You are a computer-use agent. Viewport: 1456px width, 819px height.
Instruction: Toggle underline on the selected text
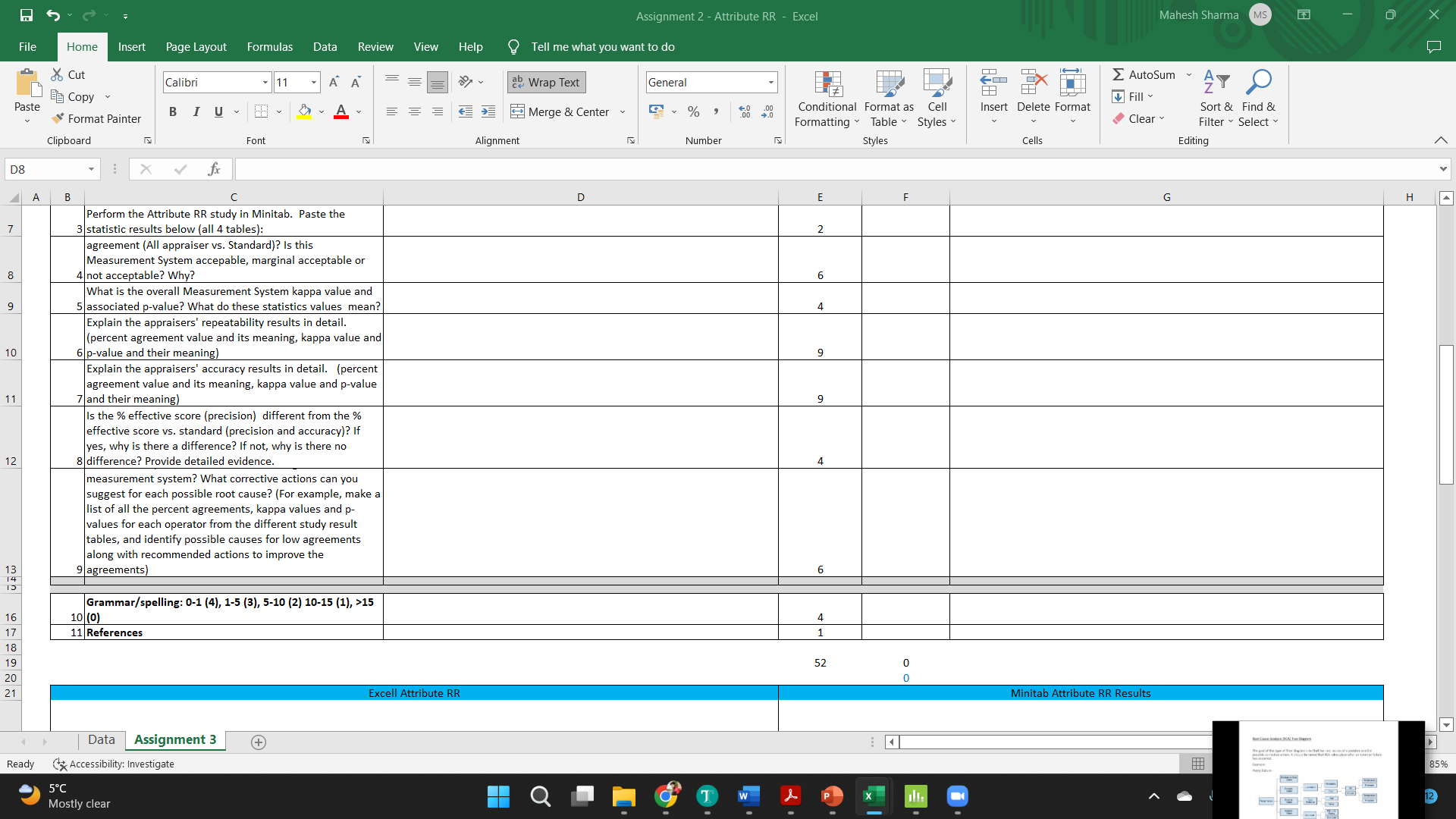pyautogui.click(x=217, y=111)
